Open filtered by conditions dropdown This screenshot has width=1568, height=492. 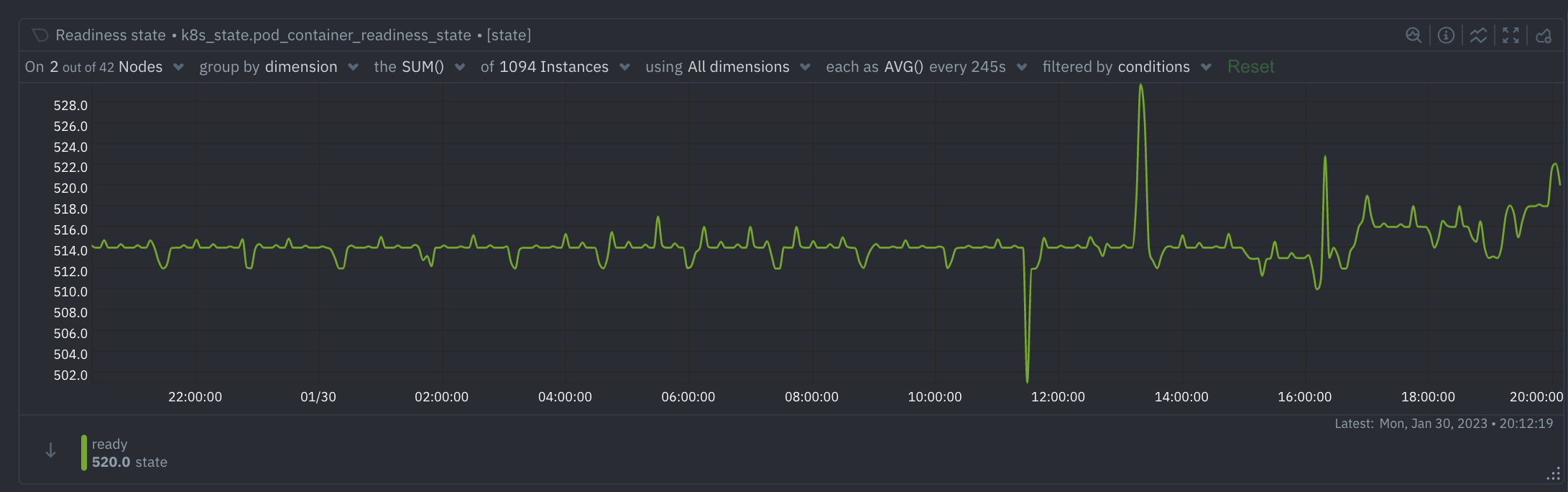pos(1127,67)
